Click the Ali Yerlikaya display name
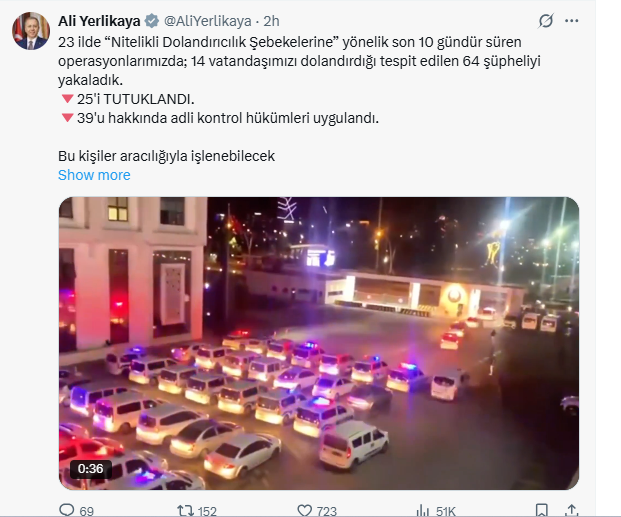The width and height of the screenshot is (621, 517). 99,21
